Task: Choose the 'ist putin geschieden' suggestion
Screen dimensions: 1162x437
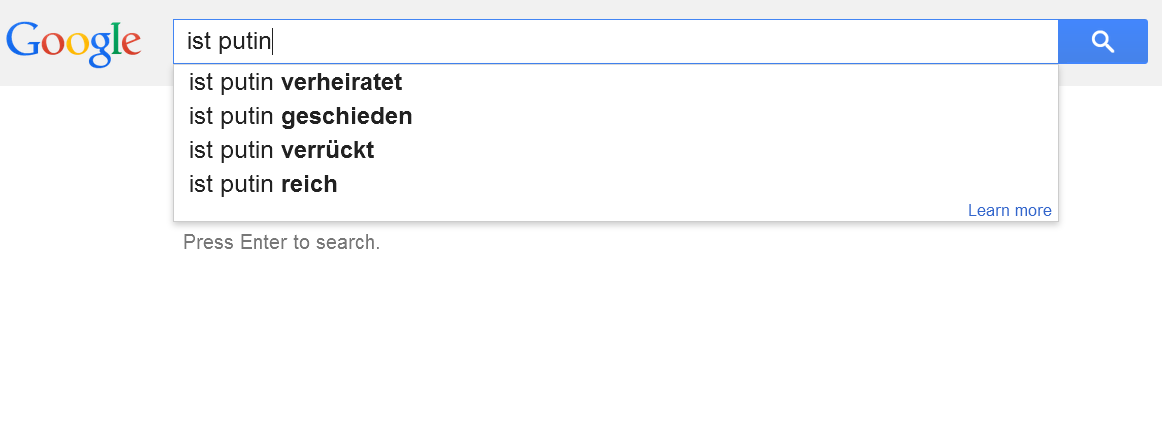Action: pyautogui.click(x=300, y=117)
